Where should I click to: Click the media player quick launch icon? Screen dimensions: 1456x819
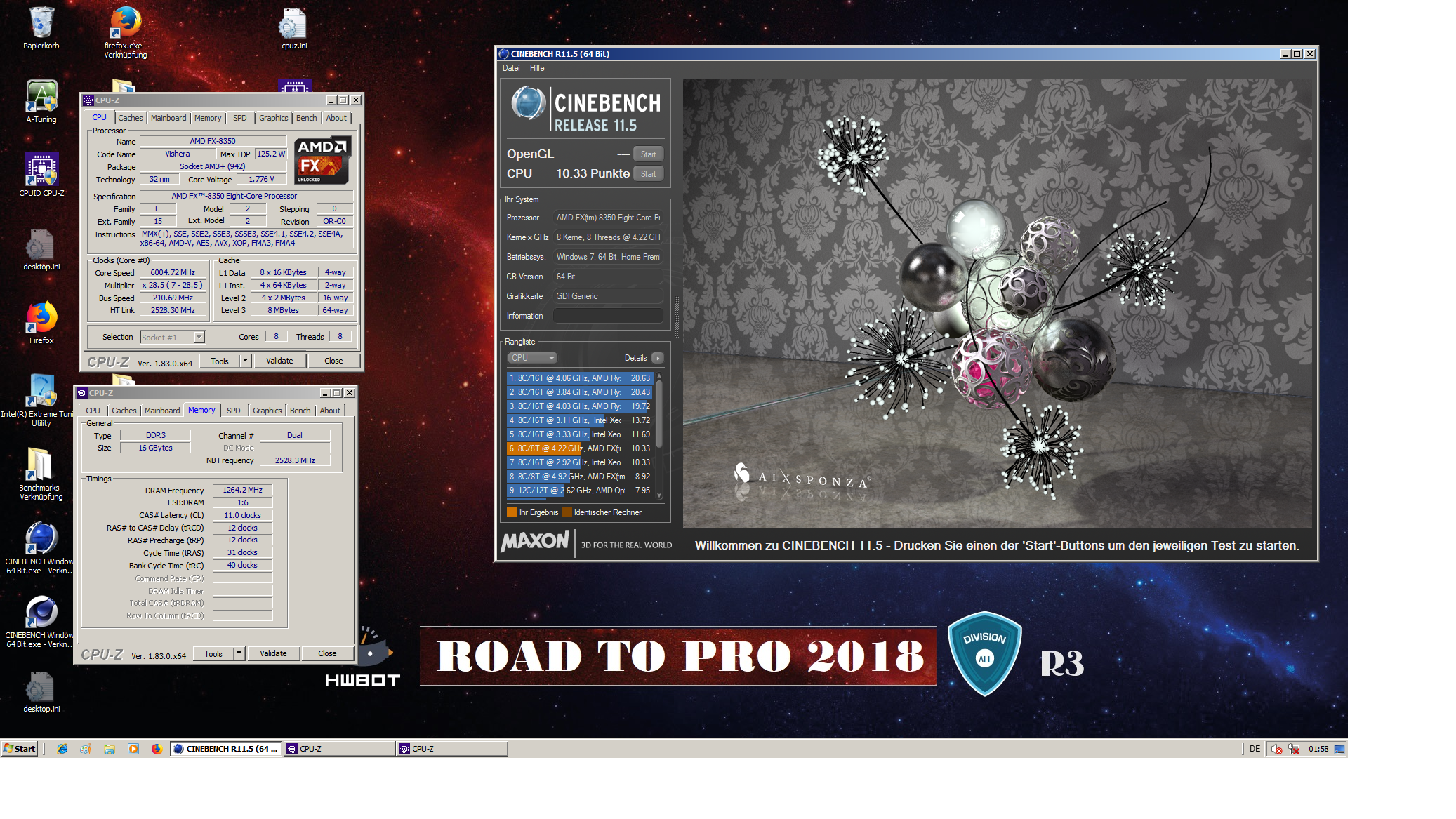[x=133, y=749]
